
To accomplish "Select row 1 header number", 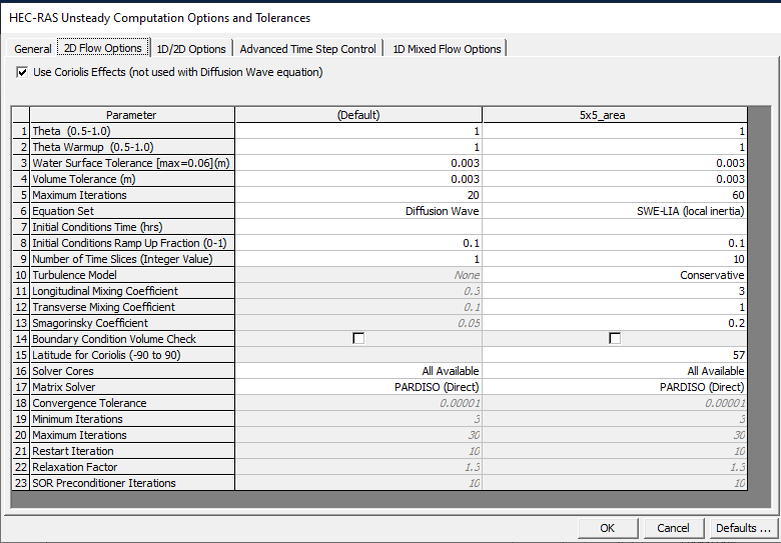I will 20,131.
